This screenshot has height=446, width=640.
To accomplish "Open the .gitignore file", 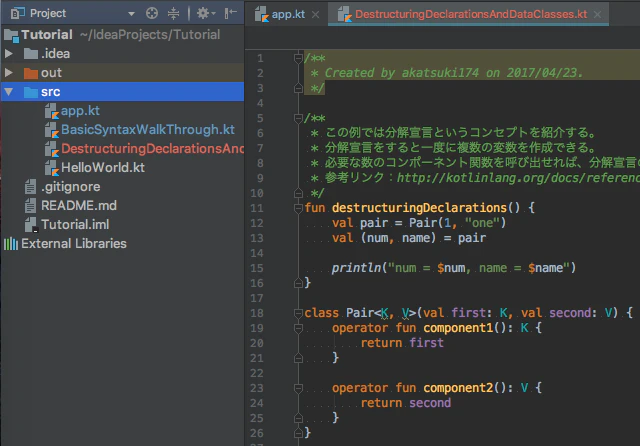I will [x=71, y=186].
